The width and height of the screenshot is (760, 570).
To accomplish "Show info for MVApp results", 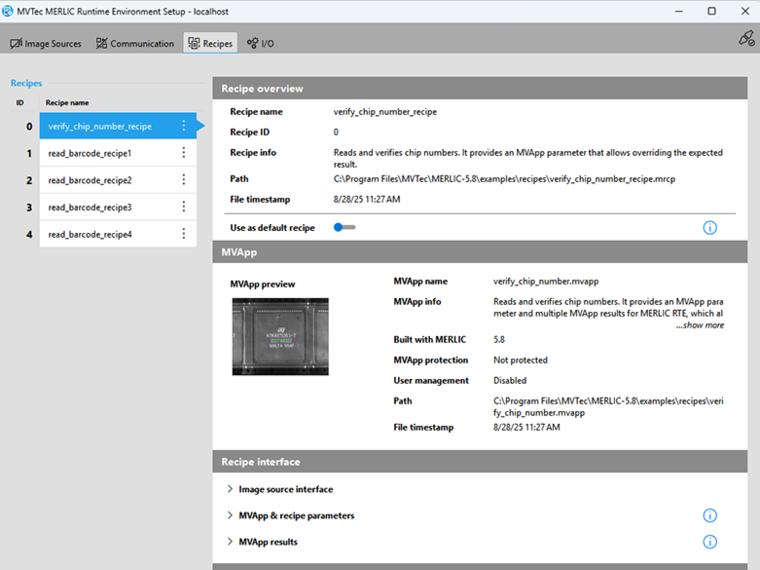I will click(710, 542).
